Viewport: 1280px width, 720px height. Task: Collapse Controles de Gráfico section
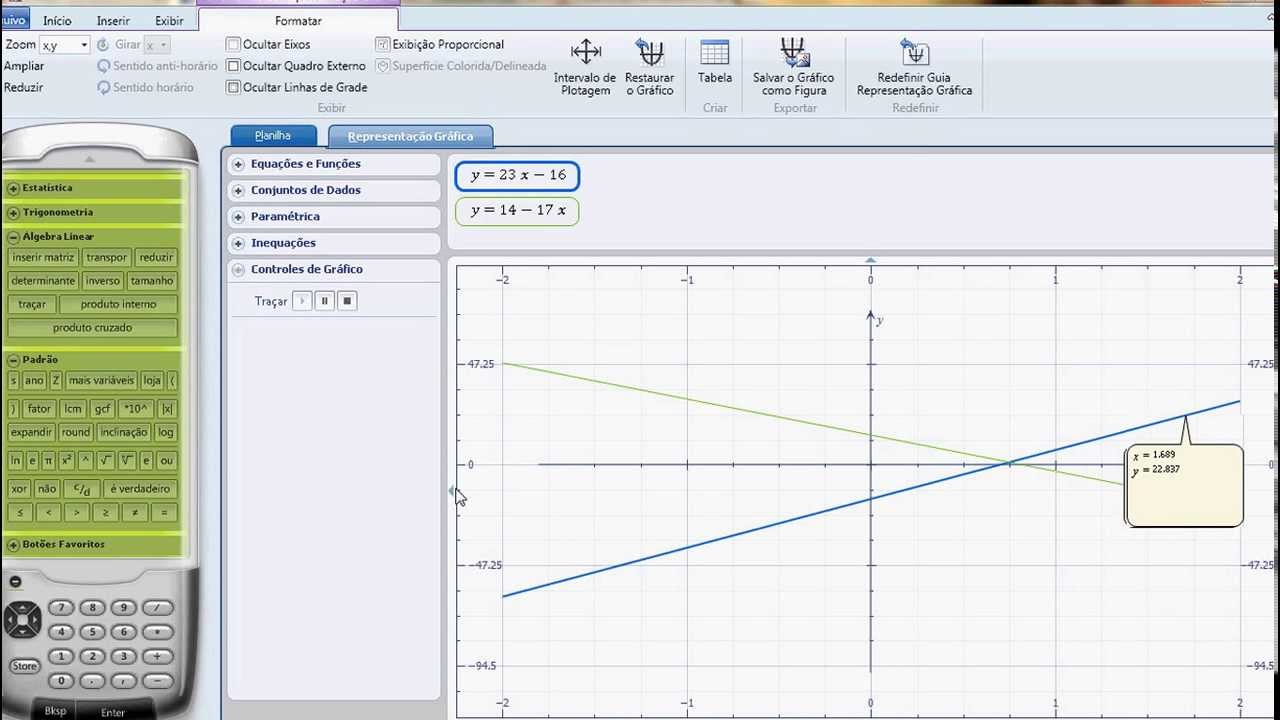pos(238,269)
